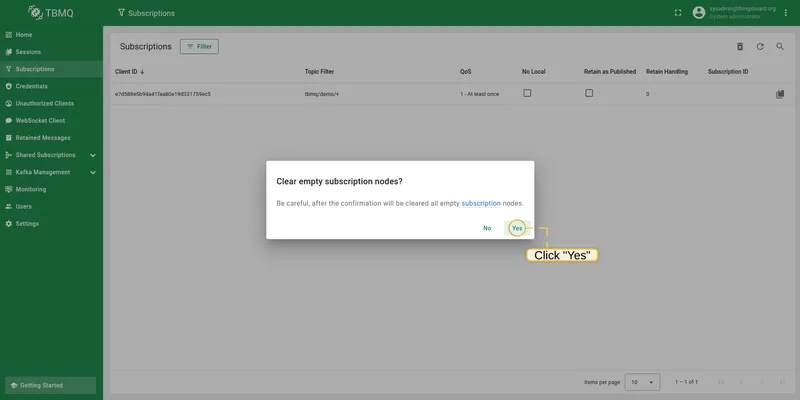Select Subscriptions in the sidebar
800x400 pixels.
pos(51,69)
